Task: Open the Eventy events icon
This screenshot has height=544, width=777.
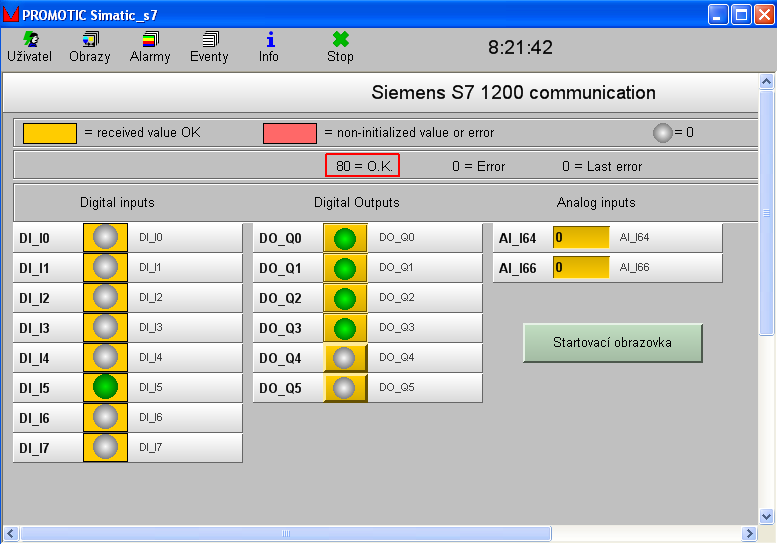Action: pyautogui.click(x=209, y=47)
